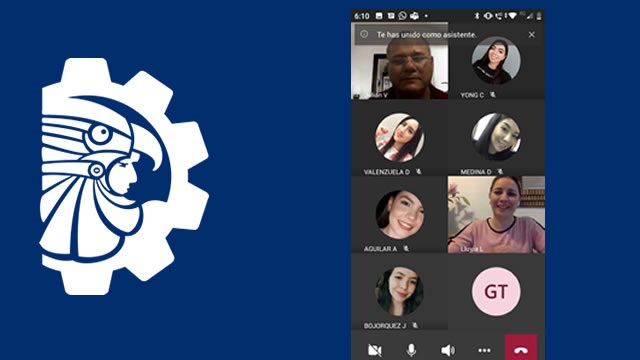Mute the microphone in call controls

tap(411, 350)
